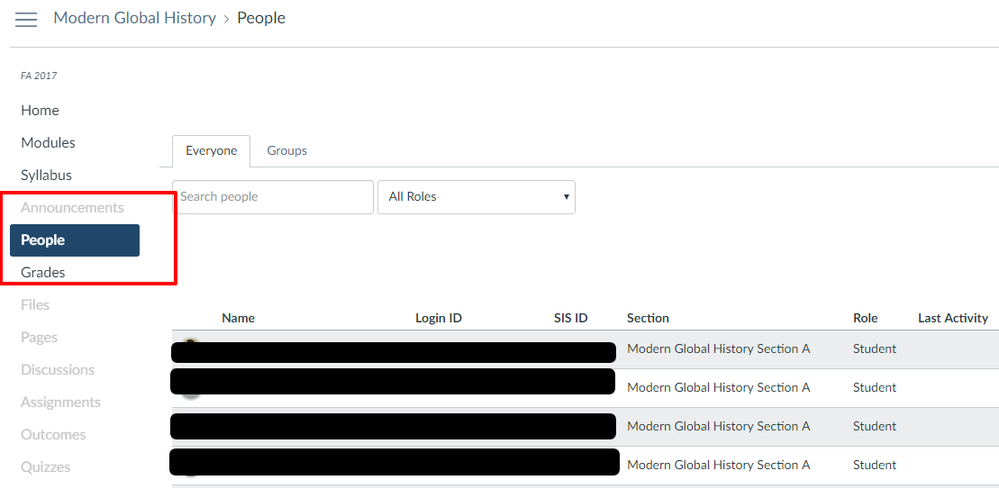The width and height of the screenshot is (999, 488).
Task: Open Assignments in sidebar
Action: [60, 402]
